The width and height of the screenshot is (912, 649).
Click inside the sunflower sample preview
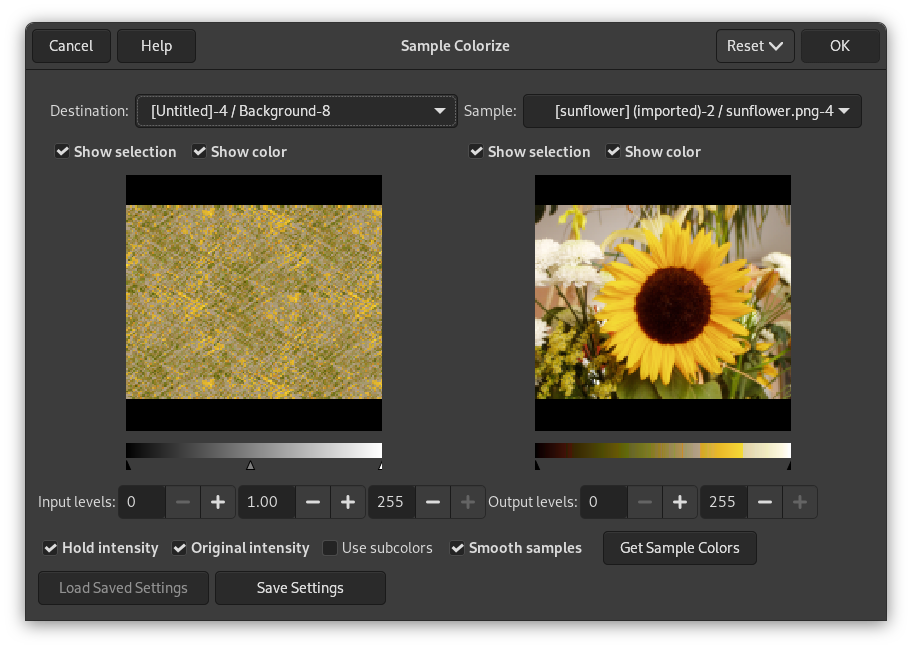coord(663,300)
